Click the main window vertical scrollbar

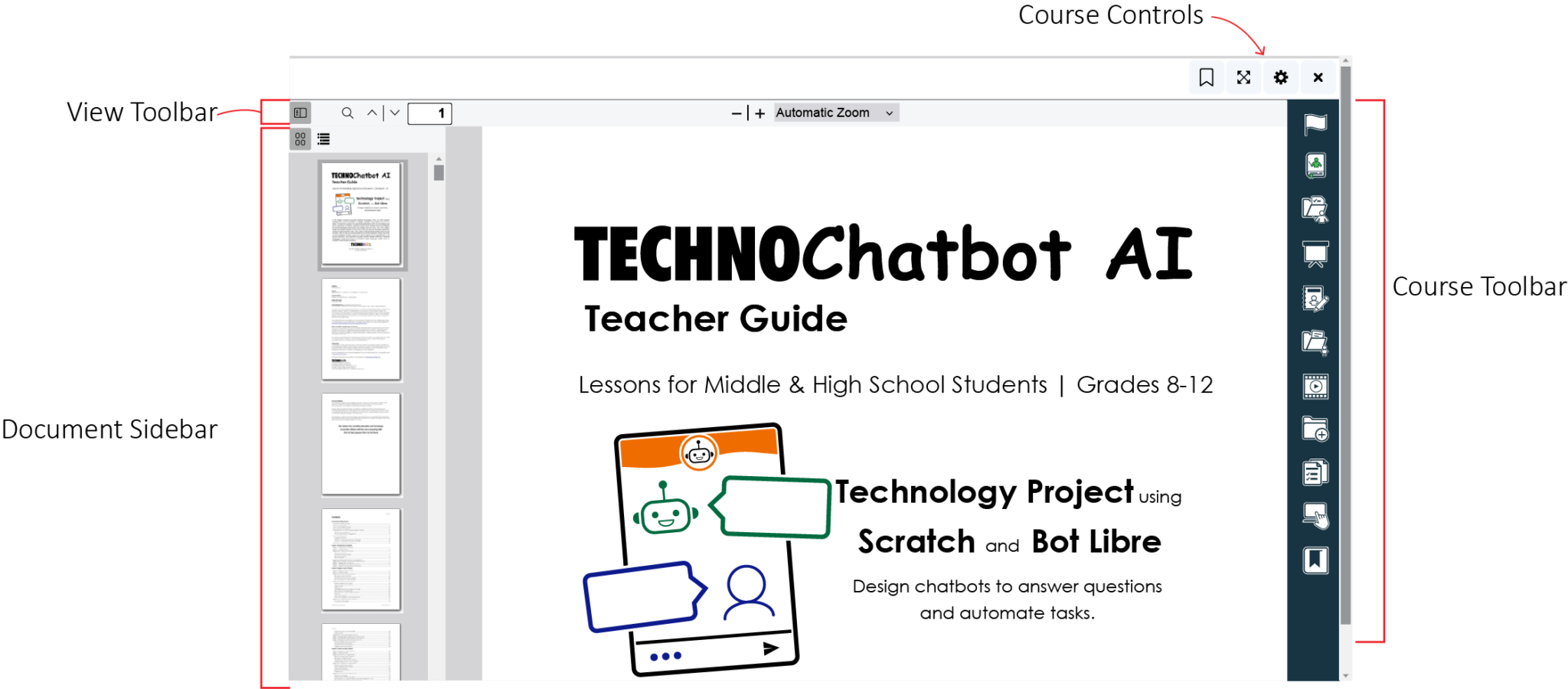[x=1346, y=344]
